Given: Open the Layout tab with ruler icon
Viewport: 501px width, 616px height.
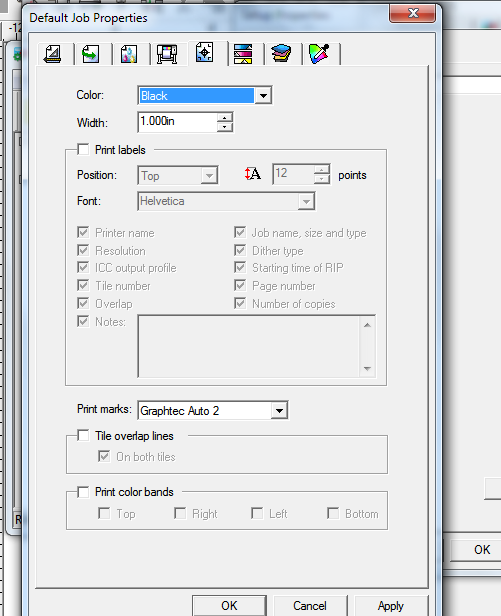Looking at the screenshot, I should [53, 54].
